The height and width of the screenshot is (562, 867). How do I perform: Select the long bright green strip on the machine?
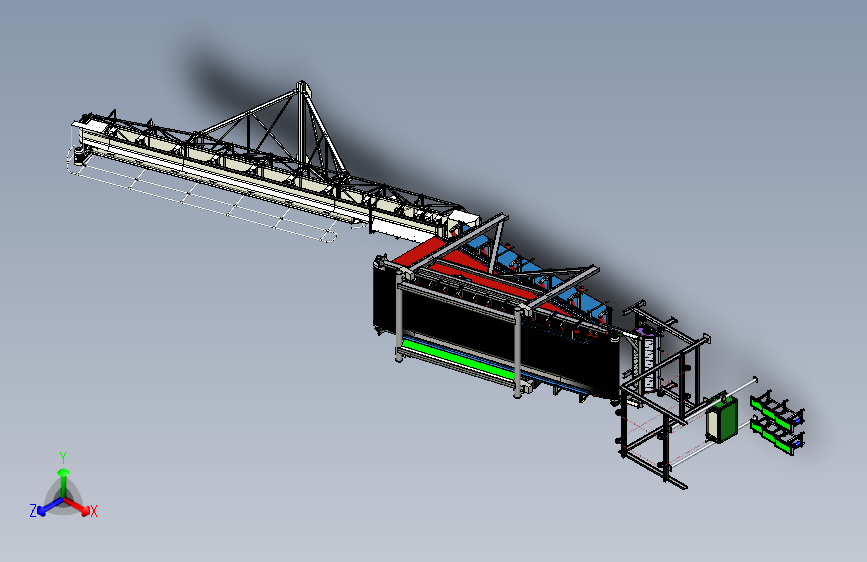pos(459,359)
